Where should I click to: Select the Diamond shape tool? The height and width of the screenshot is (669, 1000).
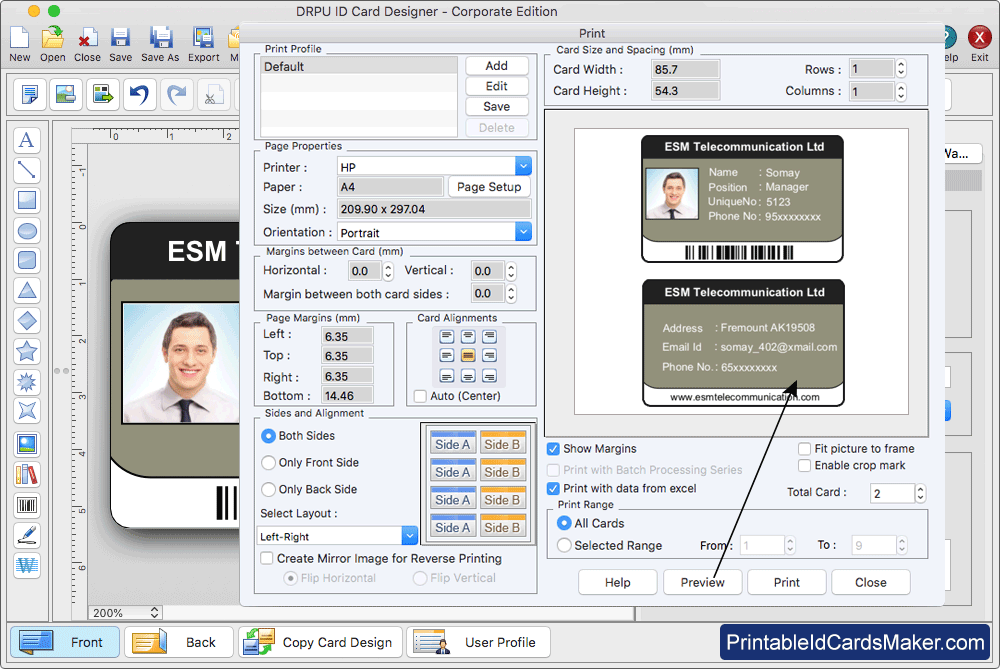27,320
